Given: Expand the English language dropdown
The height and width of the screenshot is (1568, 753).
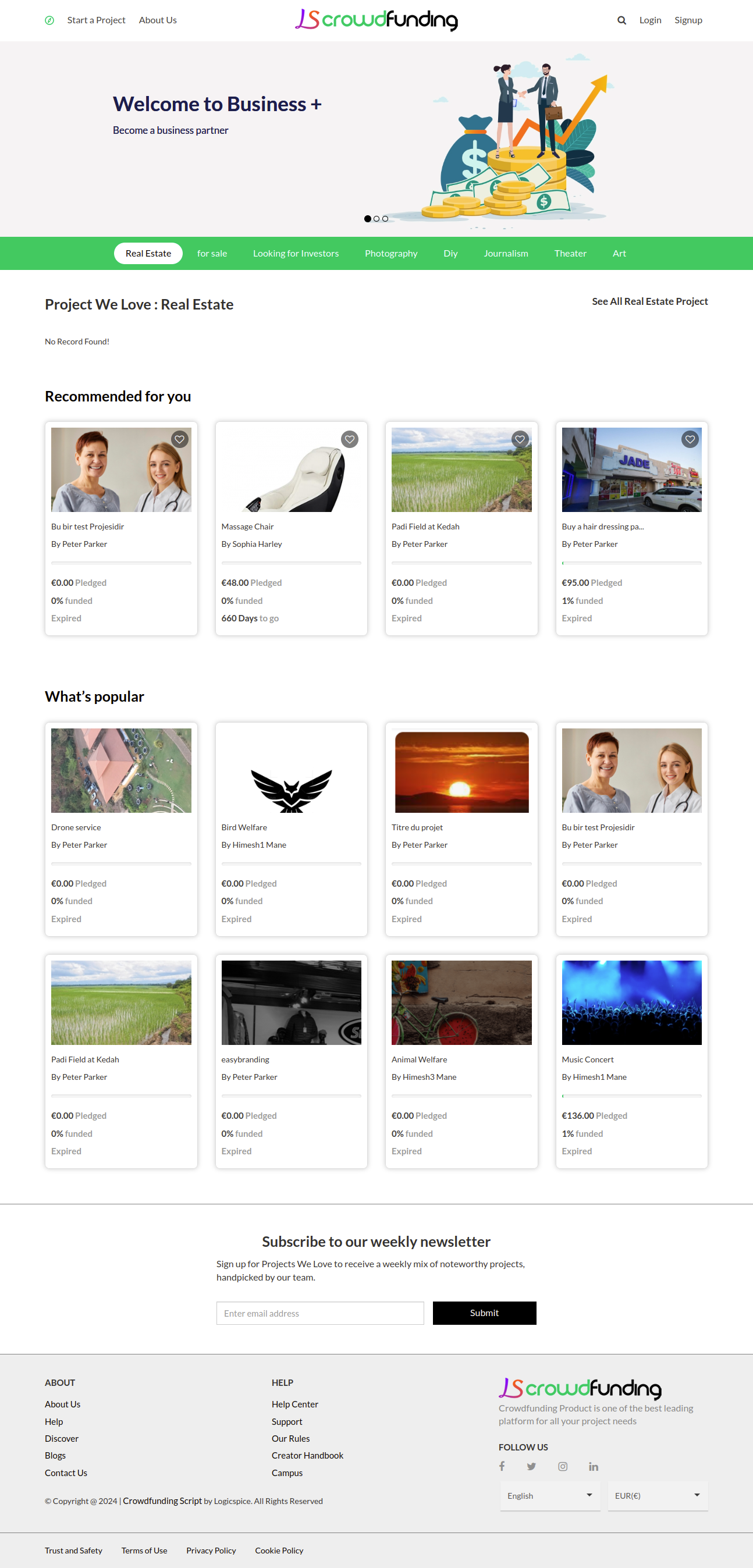Looking at the screenshot, I should tap(550, 1496).
